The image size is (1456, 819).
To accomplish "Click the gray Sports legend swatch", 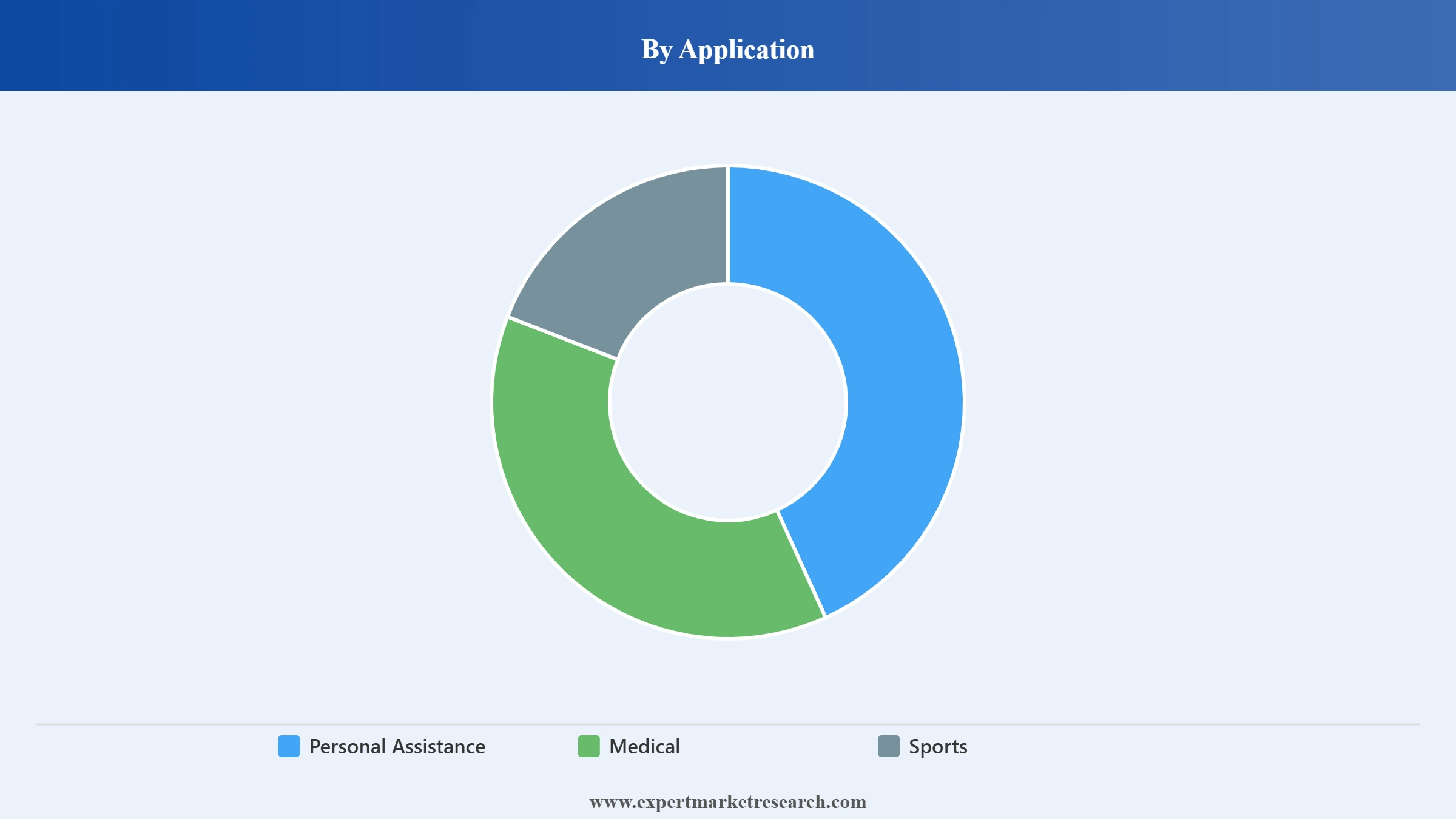I will (x=889, y=746).
